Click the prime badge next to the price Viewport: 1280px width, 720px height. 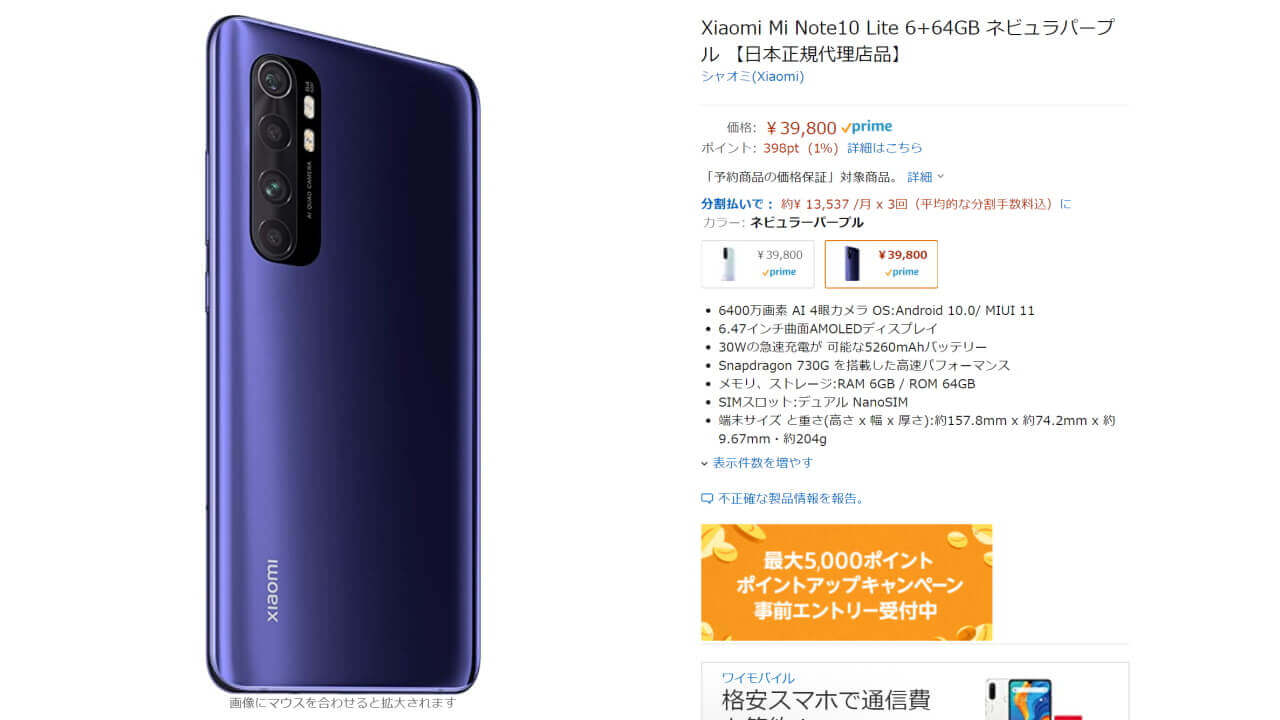(x=867, y=127)
